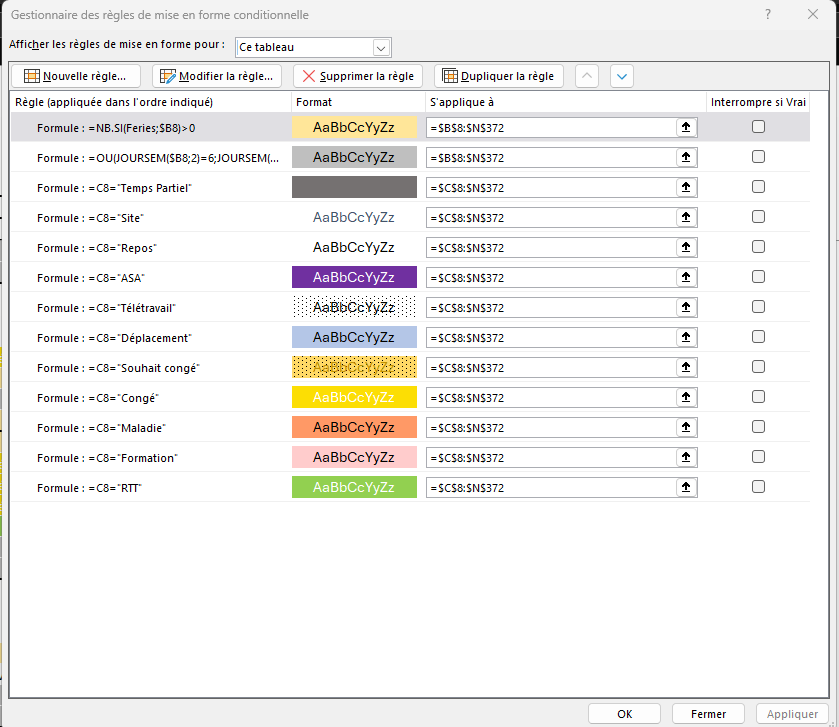Click Dupliquer la règle button
839x727 pixels.
tap(499, 76)
